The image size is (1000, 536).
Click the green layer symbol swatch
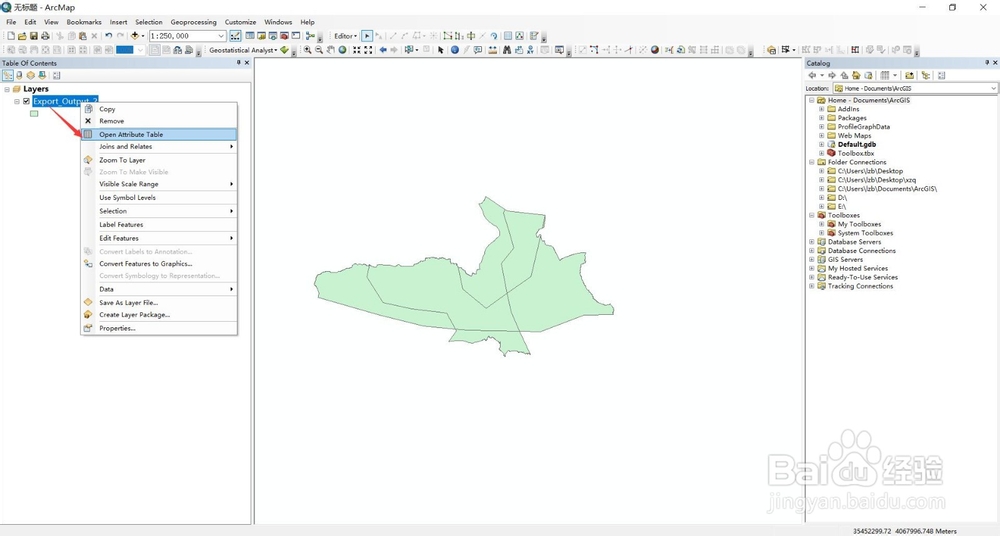34,114
